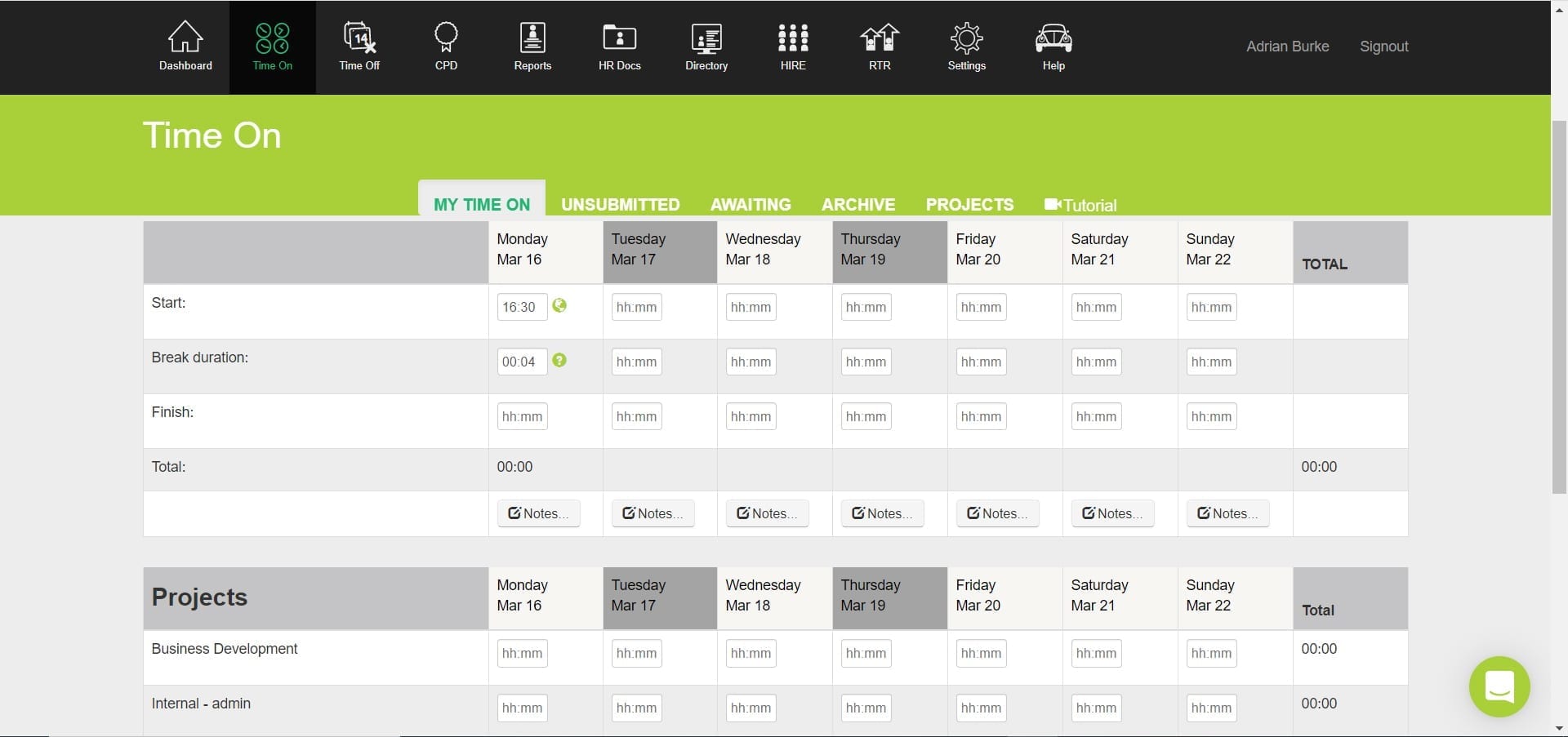This screenshot has width=1568, height=737.
Task: Open the Reports icon
Action: (x=532, y=37)
